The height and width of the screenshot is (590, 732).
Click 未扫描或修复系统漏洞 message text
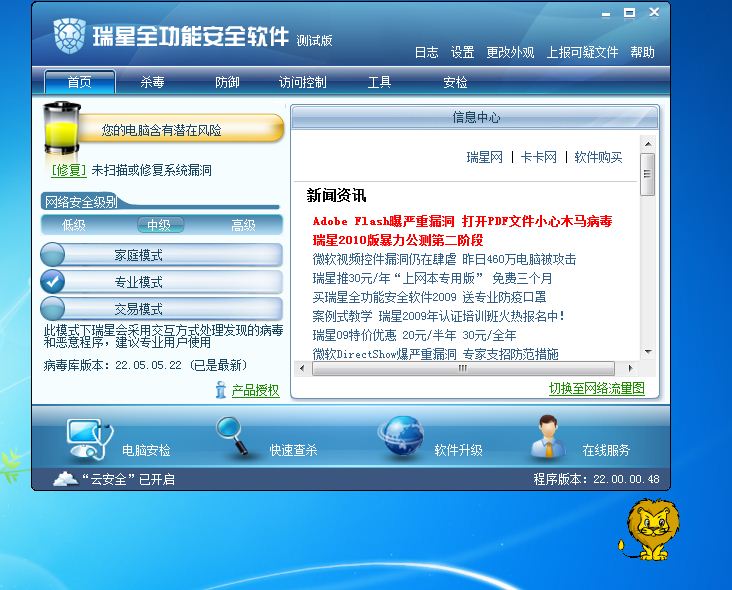click(152, 170)
